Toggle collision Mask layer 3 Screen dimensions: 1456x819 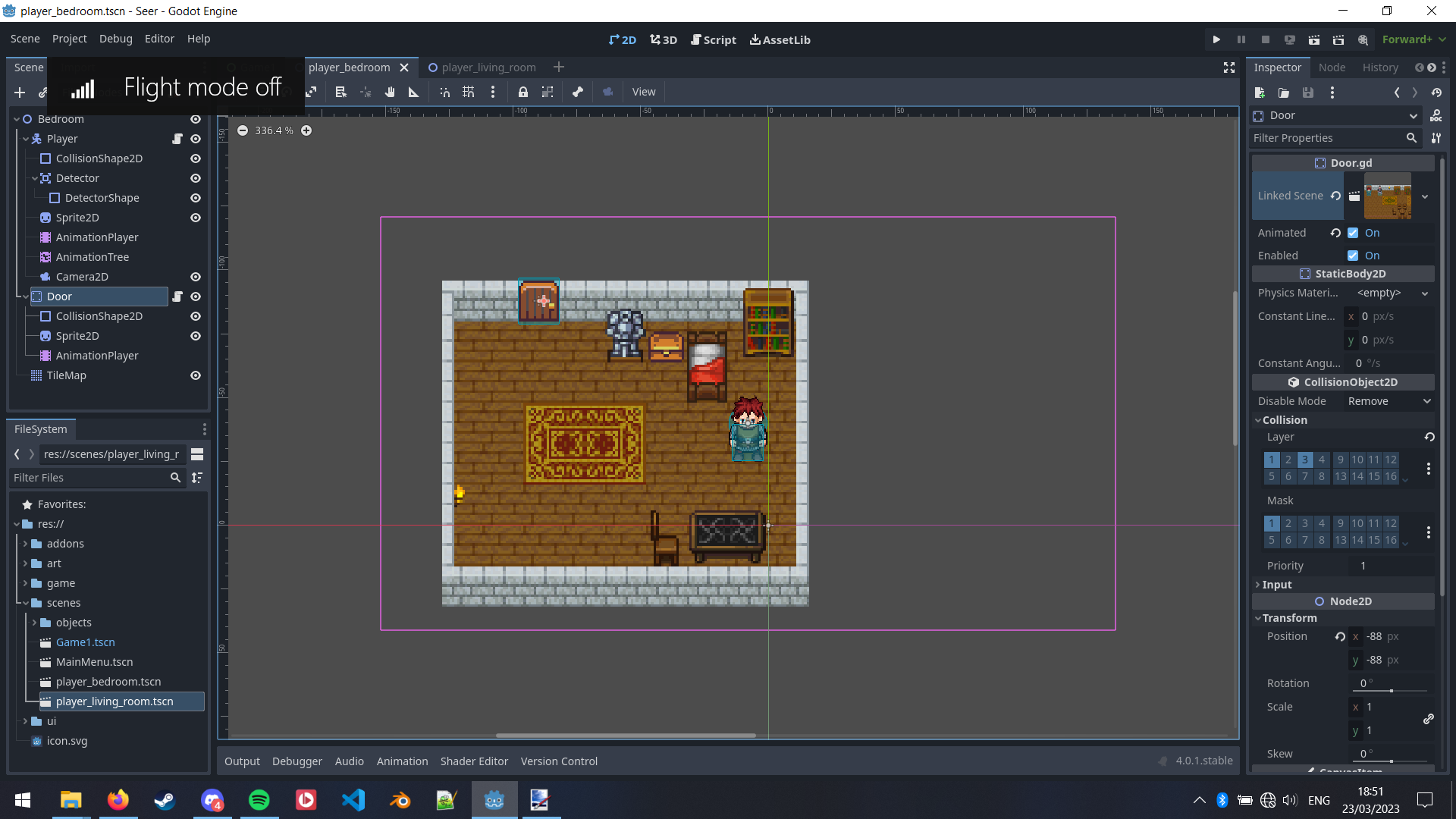[x=1304, y=523]
